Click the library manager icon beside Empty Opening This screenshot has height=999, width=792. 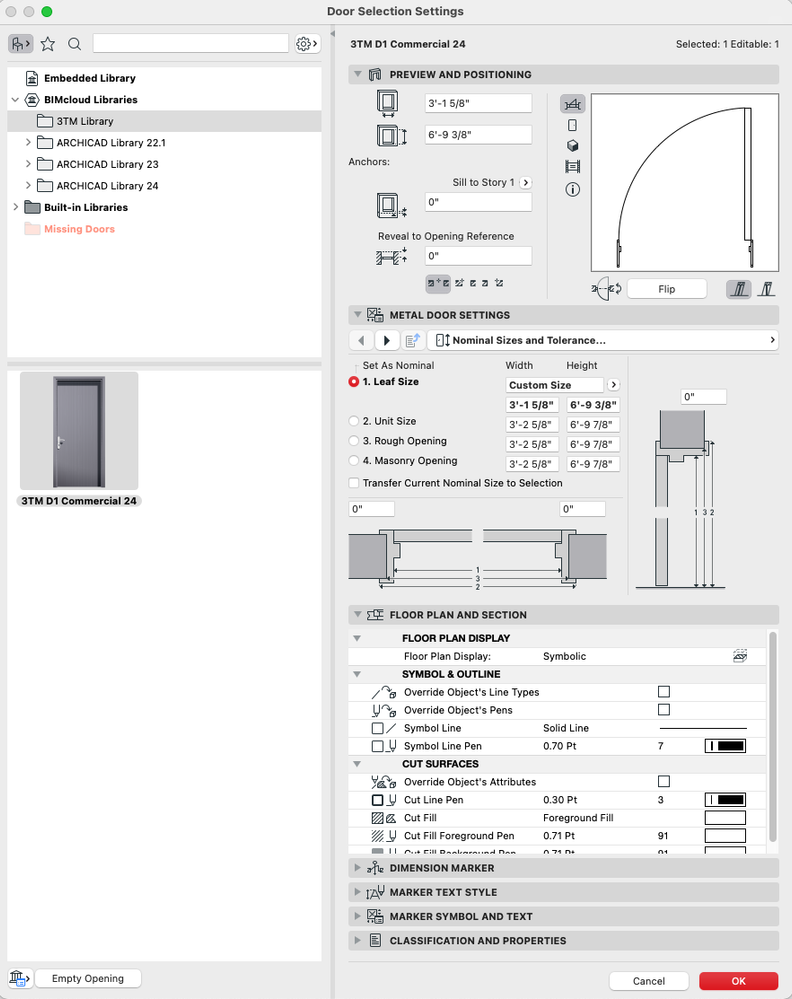point(20,978)
